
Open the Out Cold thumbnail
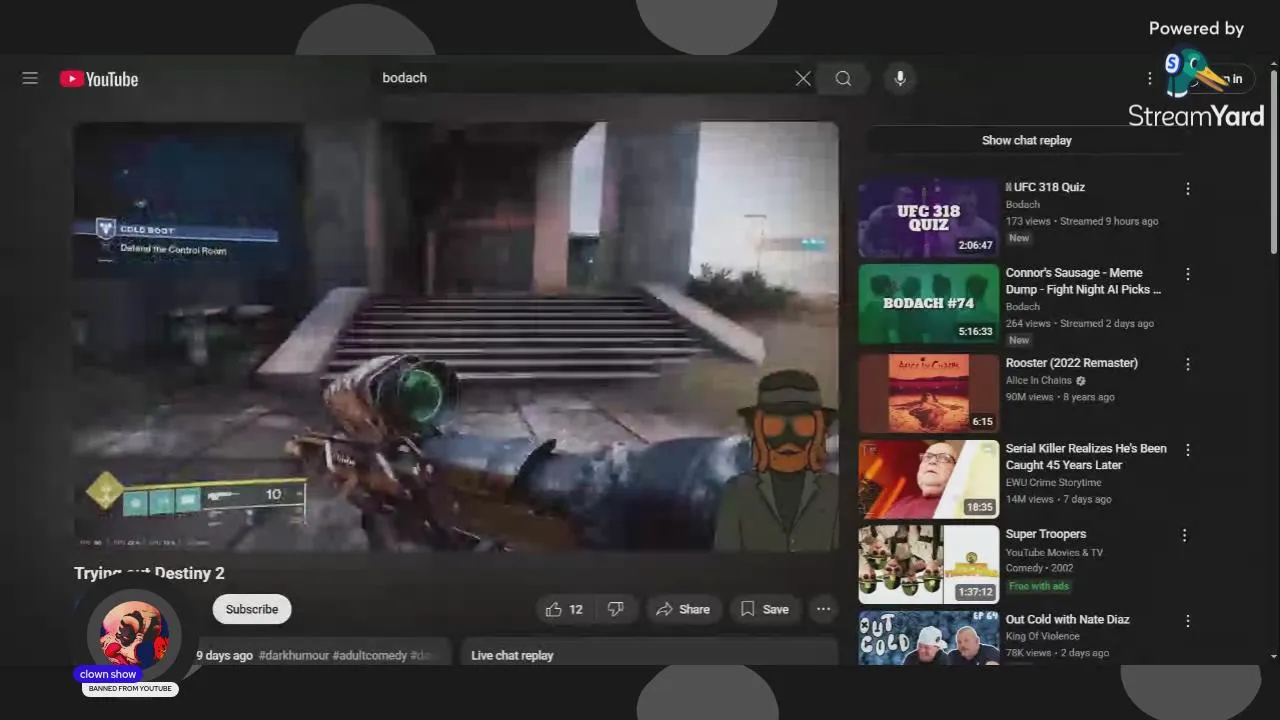[x=928, y=638]
